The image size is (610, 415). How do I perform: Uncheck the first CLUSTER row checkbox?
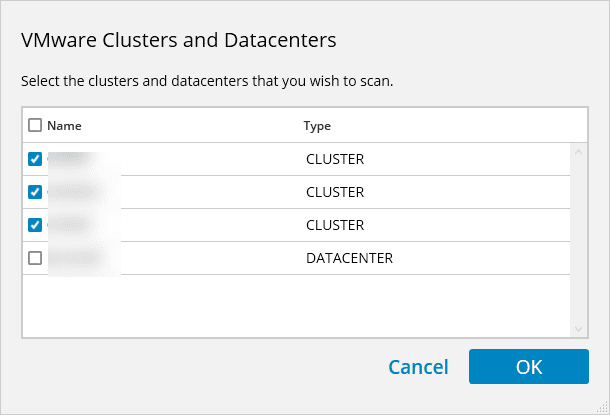[35, 159]
